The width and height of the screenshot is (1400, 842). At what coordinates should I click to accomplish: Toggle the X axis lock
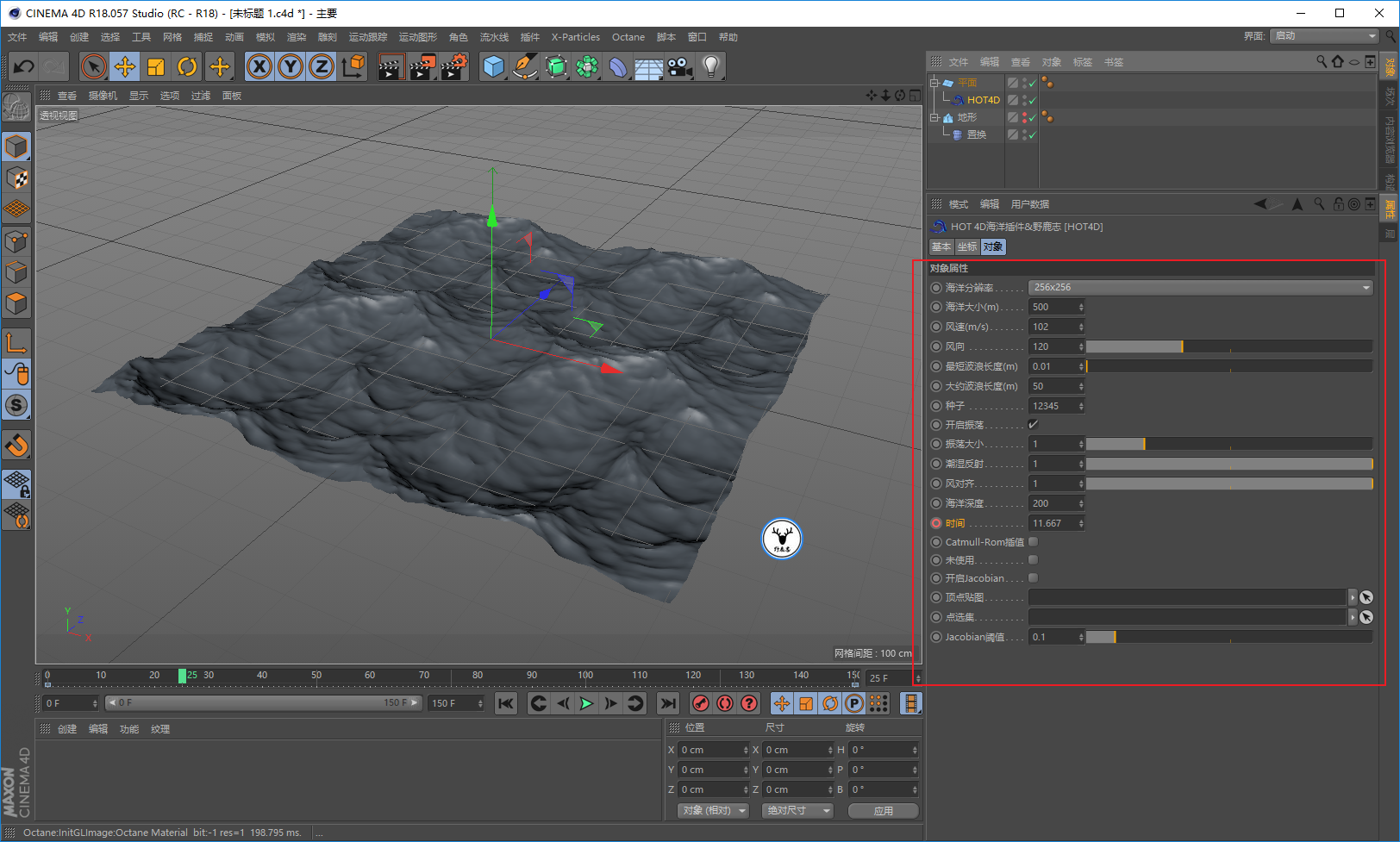point(259,66)
